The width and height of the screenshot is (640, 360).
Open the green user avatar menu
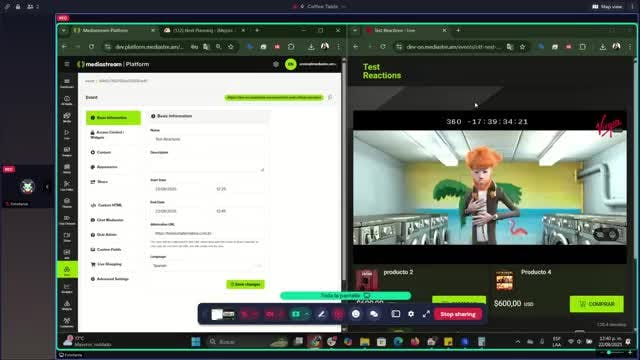291,64
